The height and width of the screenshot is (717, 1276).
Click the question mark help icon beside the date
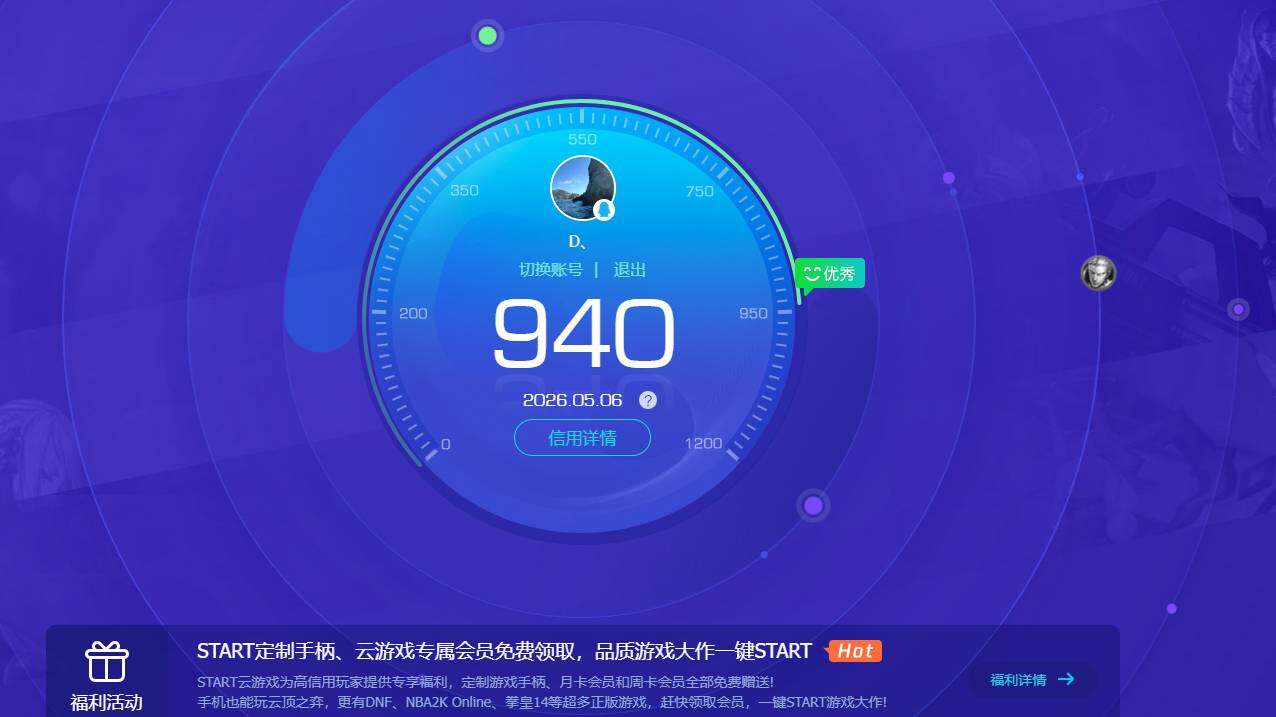648,400
